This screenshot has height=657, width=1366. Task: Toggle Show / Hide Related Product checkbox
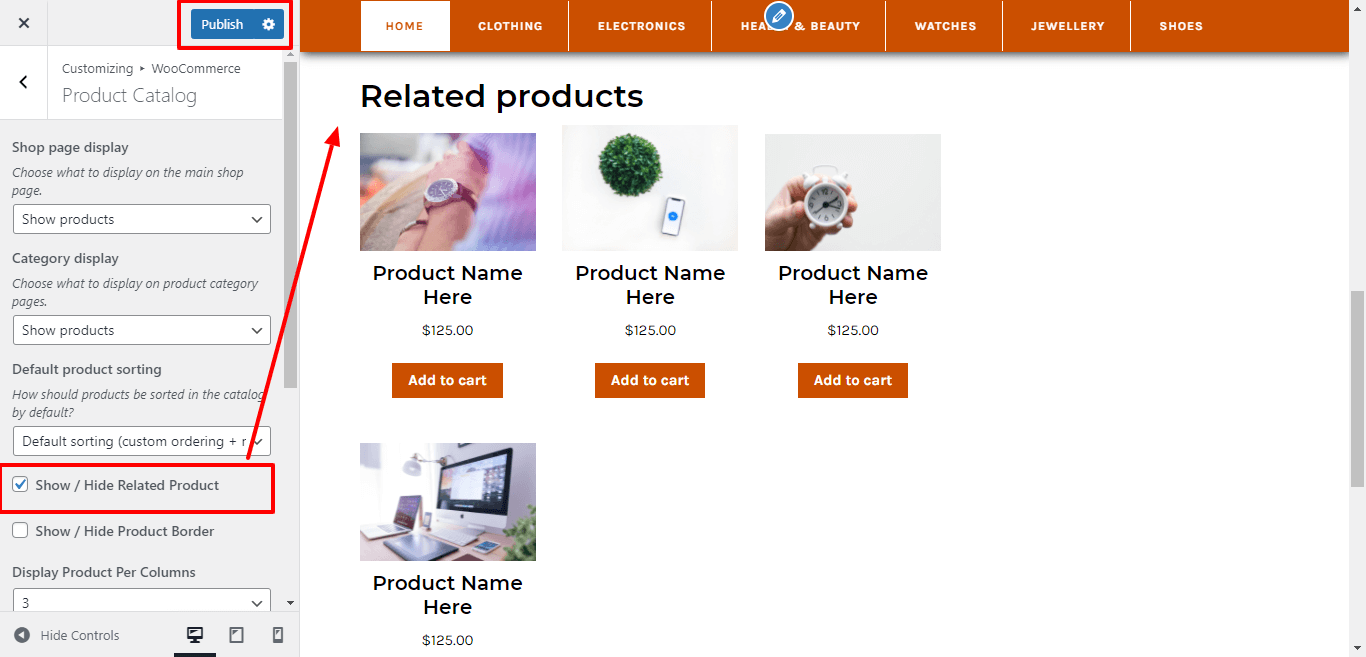click(20, 485)
